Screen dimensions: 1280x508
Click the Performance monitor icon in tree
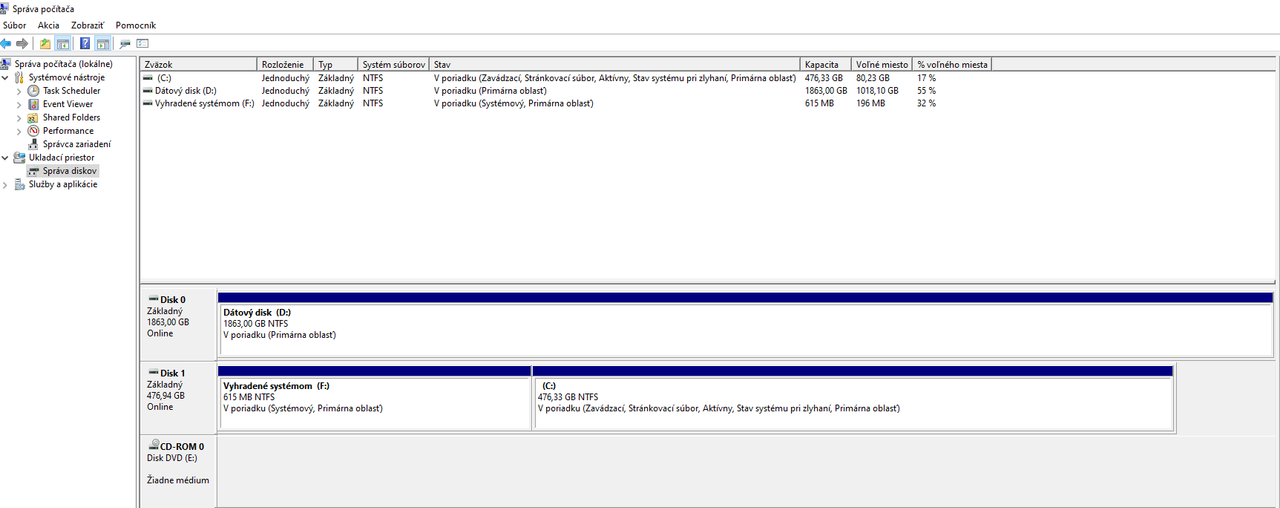coord(34,131)
